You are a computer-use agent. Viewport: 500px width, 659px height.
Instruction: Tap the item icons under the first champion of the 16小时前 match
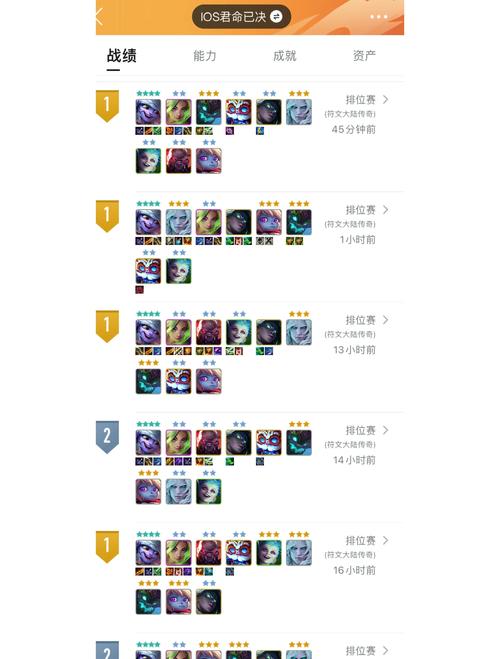tap(148, 572)
